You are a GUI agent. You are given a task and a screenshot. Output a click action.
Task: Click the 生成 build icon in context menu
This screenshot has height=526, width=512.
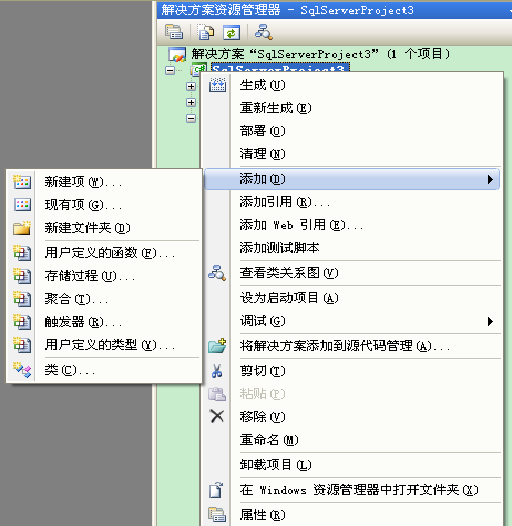217,85
